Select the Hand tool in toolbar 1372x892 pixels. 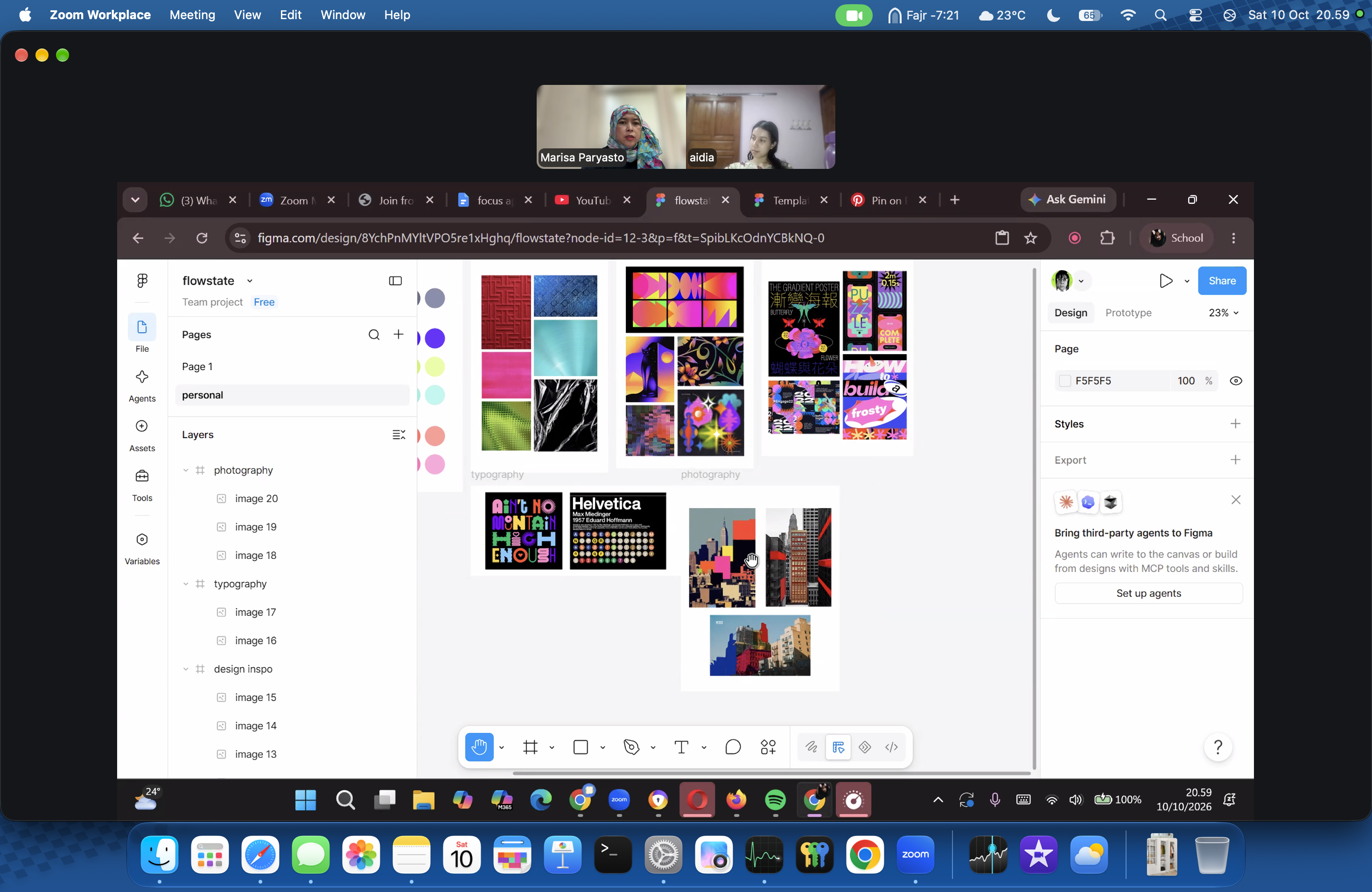coord(479,747)
